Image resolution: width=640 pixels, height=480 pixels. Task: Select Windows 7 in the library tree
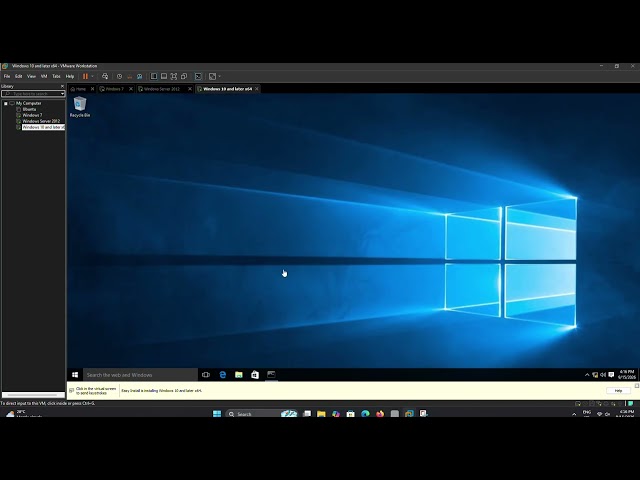point(32,116)
